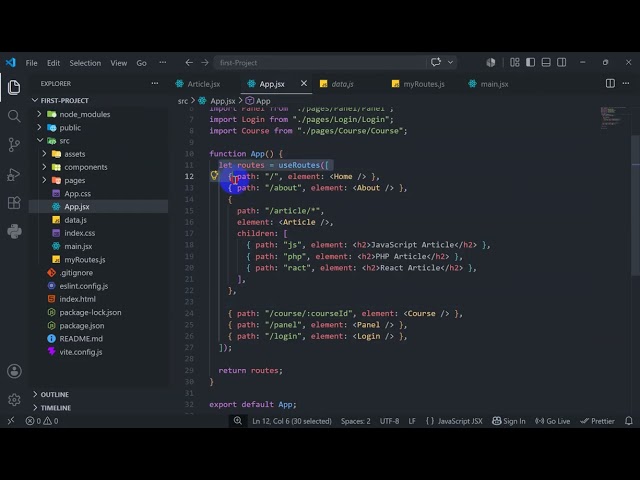Click the Copilot chat icon in title bar
Image resolution: width=640 pixels, height=480 pixels.
436,62
